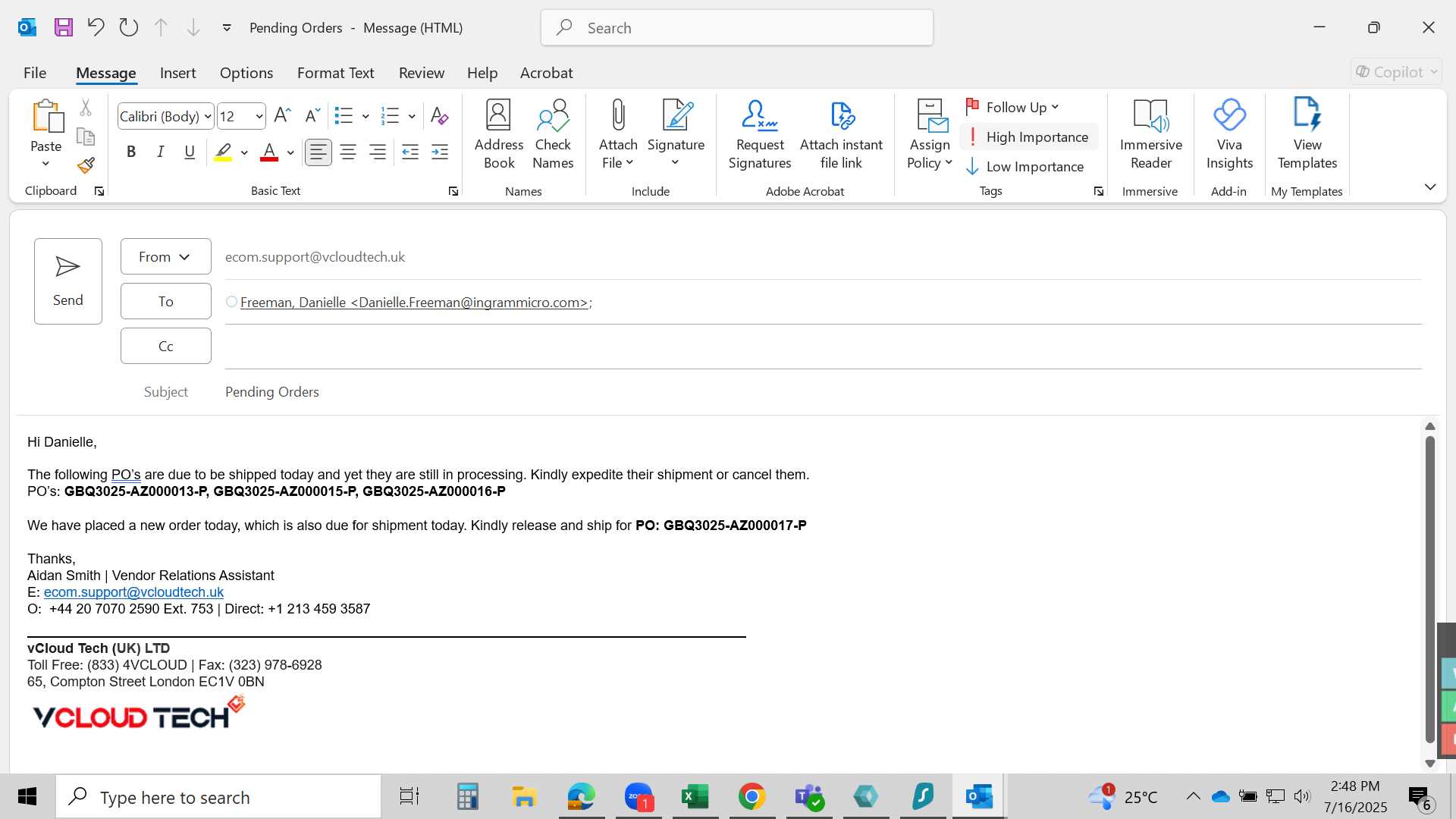Open Viva Insights add-in
This screenshot has width=1456, height=819.
coord(1229,135)
